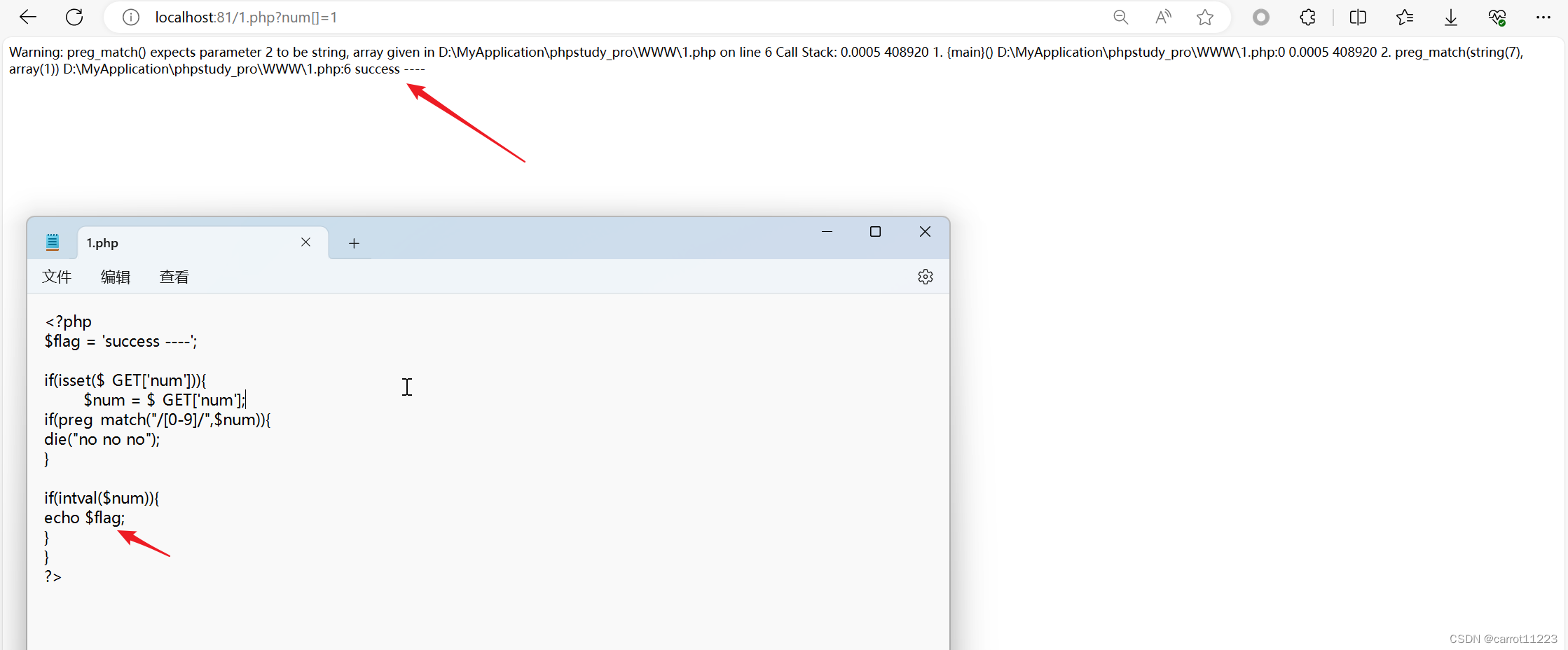Viewport: 1568px width, 650px height.
Task: Click the line "$flag = 'success ----';"
Action: point(121,341)
